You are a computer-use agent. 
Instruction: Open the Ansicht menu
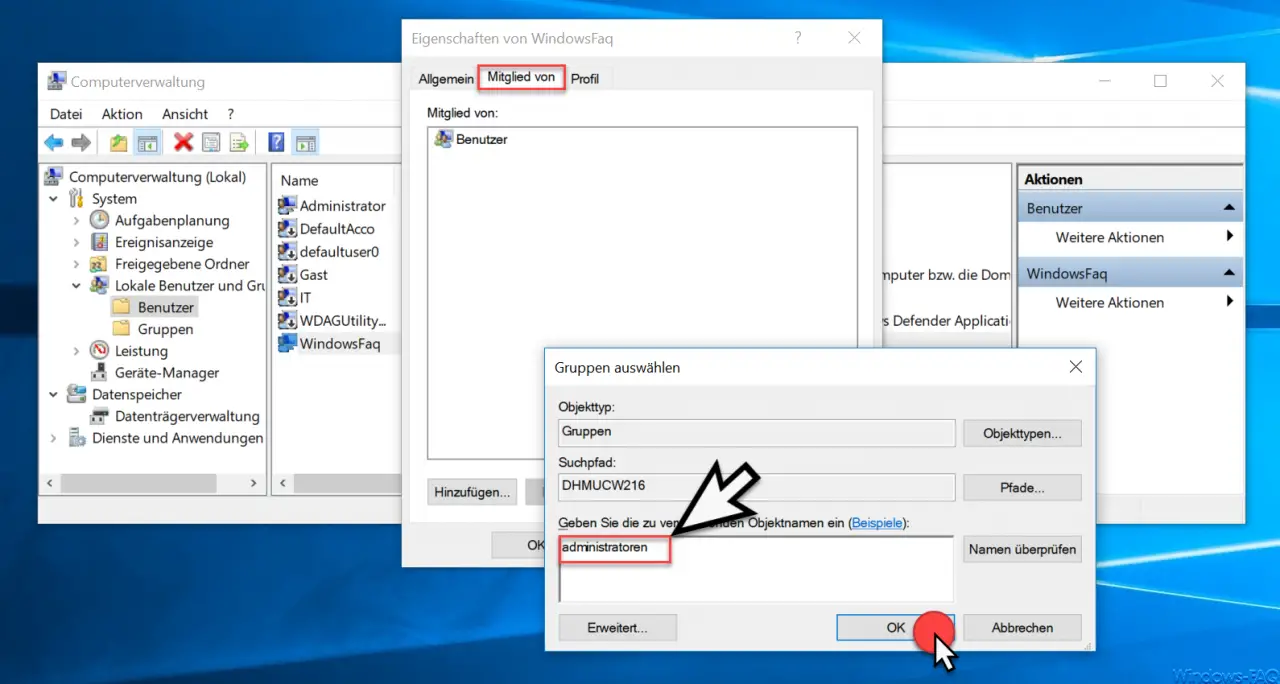(x=185, y=114)
